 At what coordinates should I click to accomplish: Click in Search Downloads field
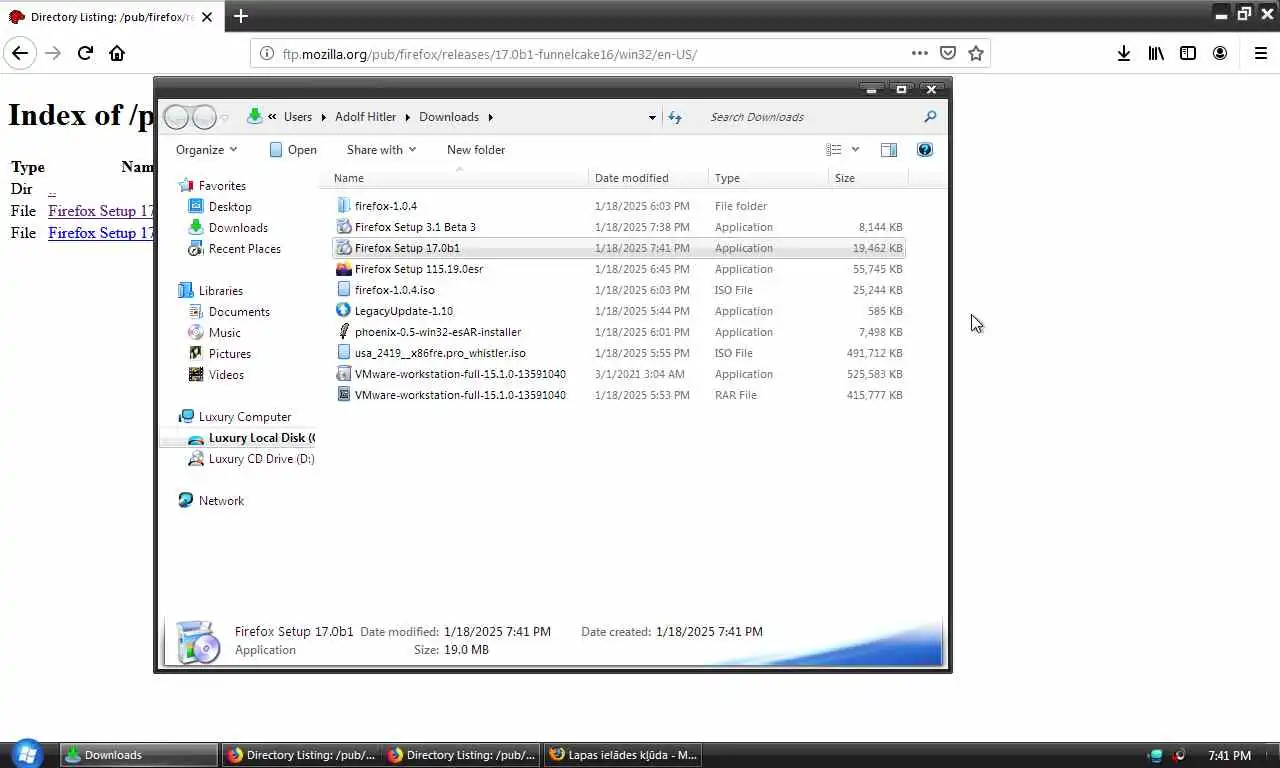click(x=810, y=117)
